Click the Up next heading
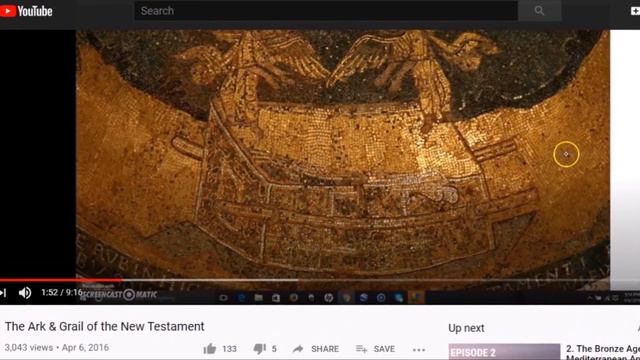The image size is (640, 360). click(466, 328)
